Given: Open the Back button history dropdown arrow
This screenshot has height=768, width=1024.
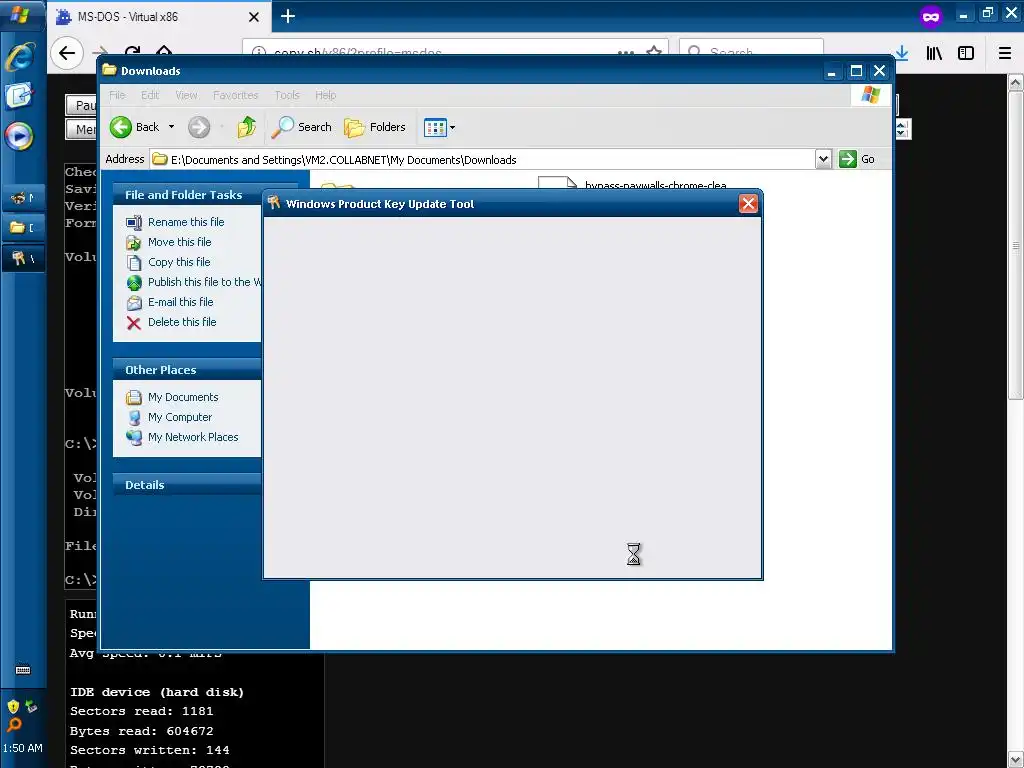Looking at the screenshot, I should click(172, 127).
